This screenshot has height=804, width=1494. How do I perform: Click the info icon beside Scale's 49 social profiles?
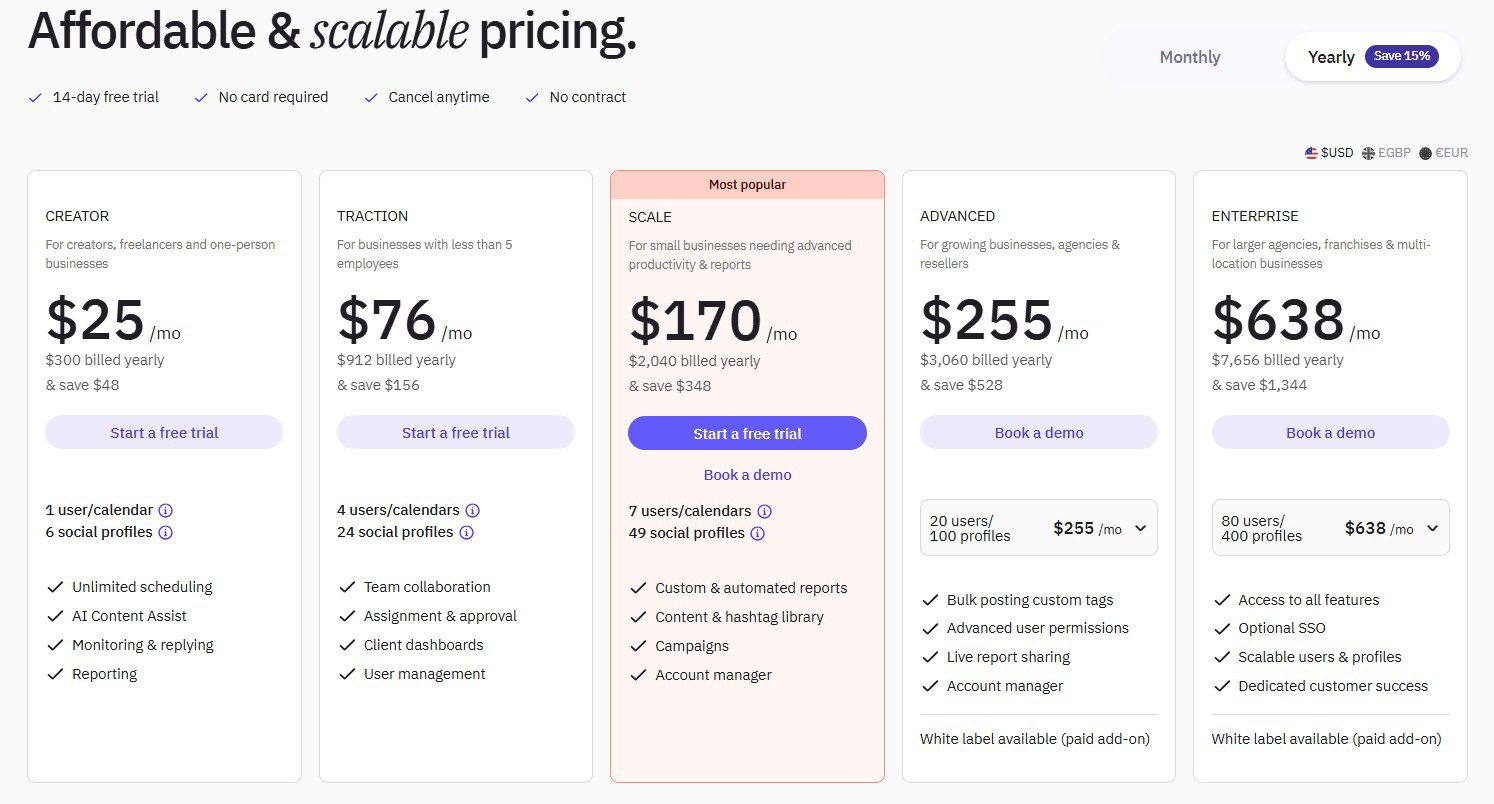click(x=758, y=533)
